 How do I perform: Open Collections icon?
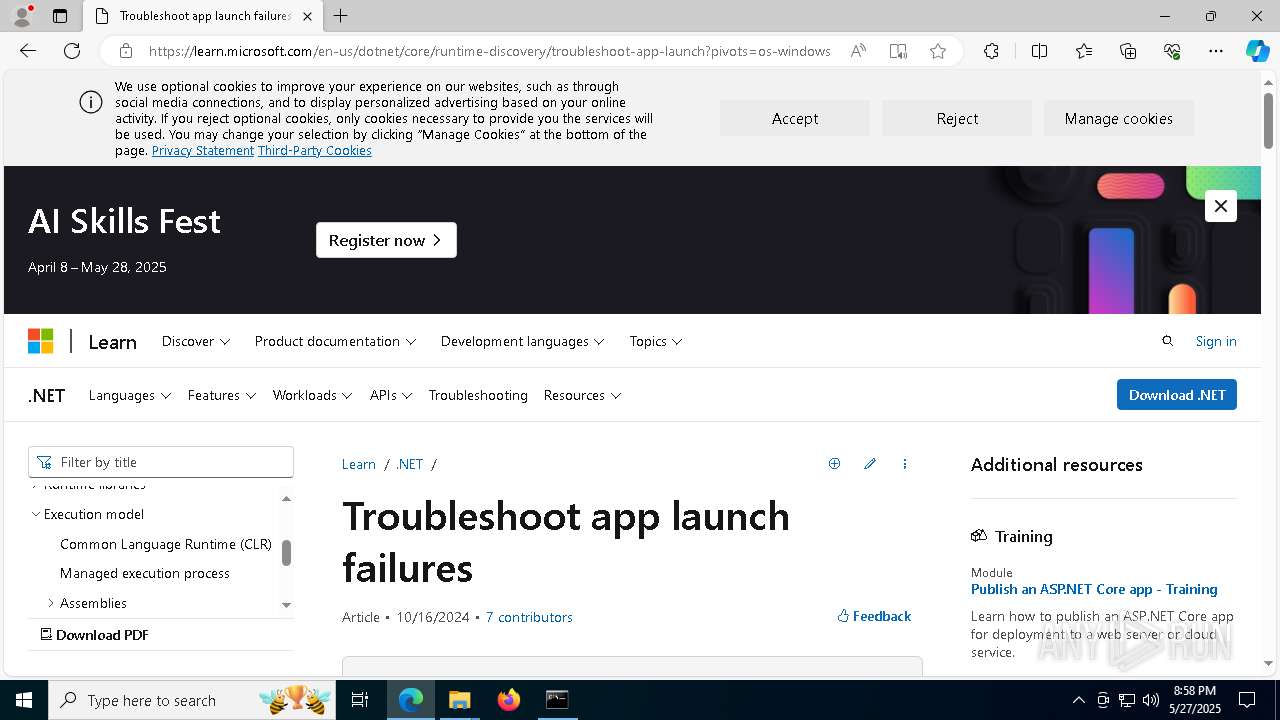pos(1128,51)
